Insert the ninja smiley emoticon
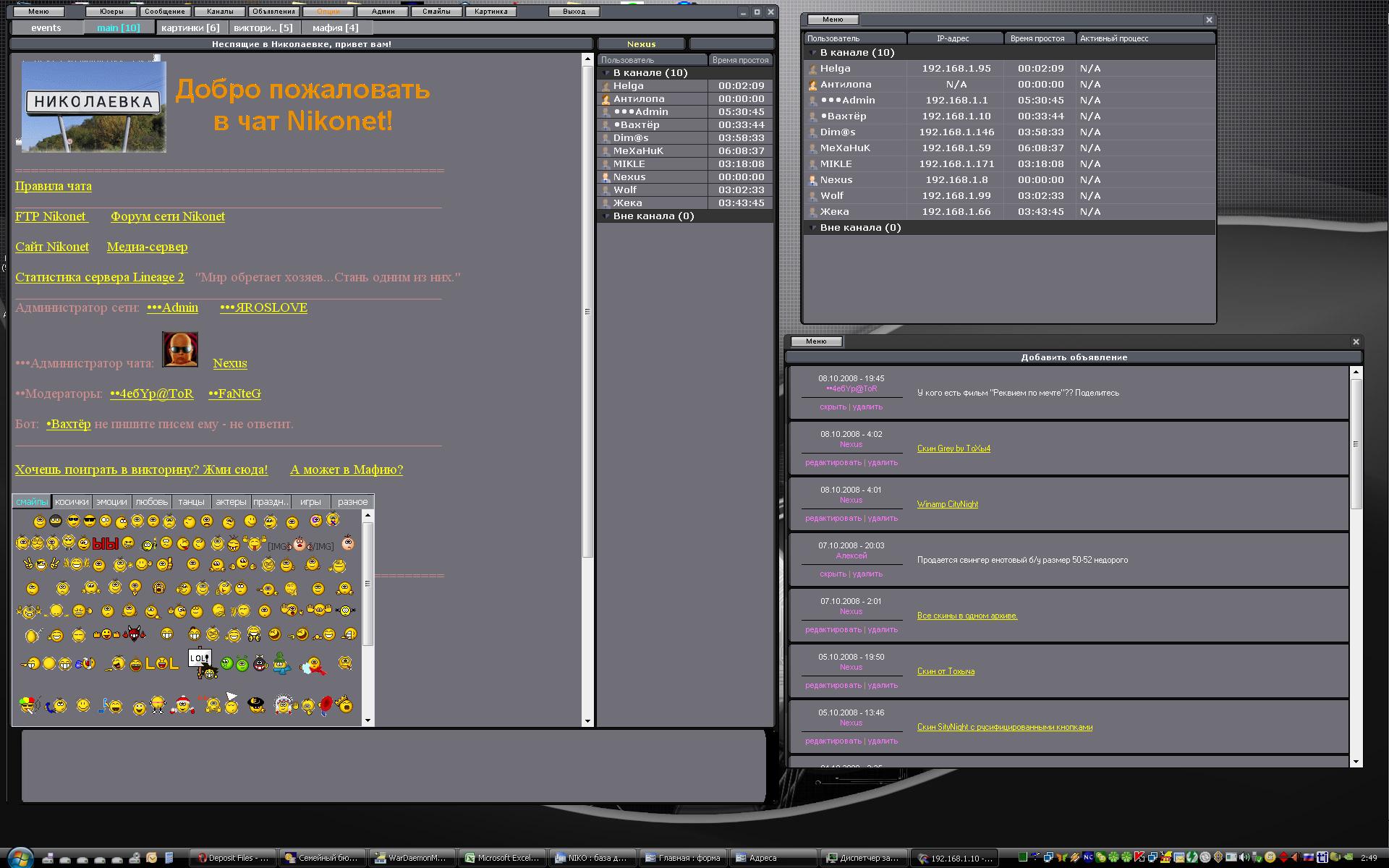1389x868 pixels. tap(56, 521)
